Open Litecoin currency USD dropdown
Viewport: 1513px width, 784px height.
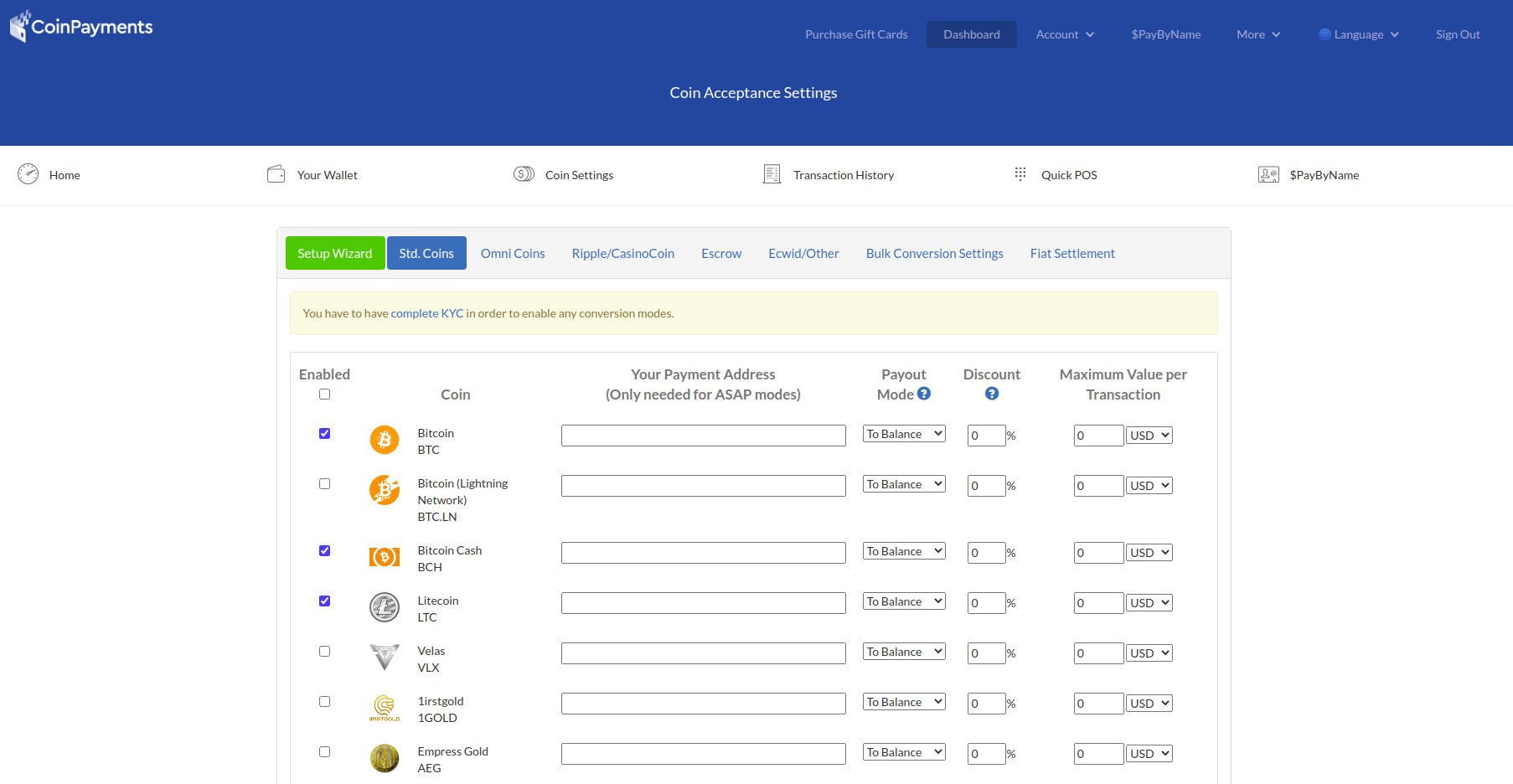tap(1149, 603)
